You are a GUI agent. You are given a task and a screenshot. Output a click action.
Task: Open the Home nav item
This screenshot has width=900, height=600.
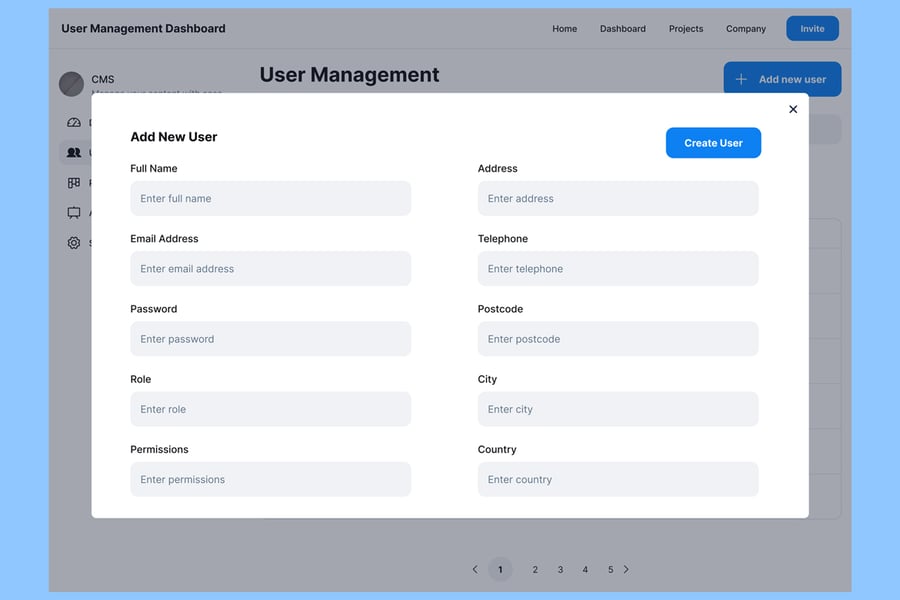[x=564, y=29]
